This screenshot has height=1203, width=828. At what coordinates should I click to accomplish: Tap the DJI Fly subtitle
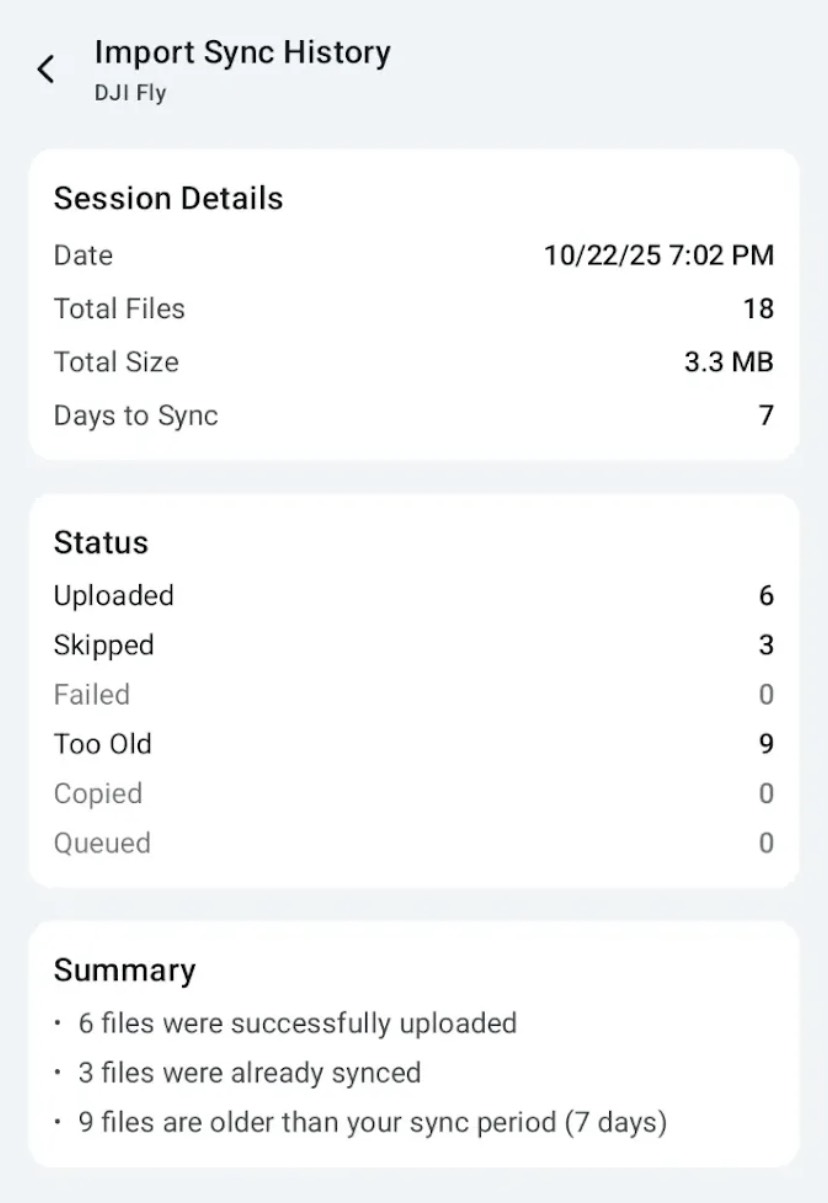point(130,94)
